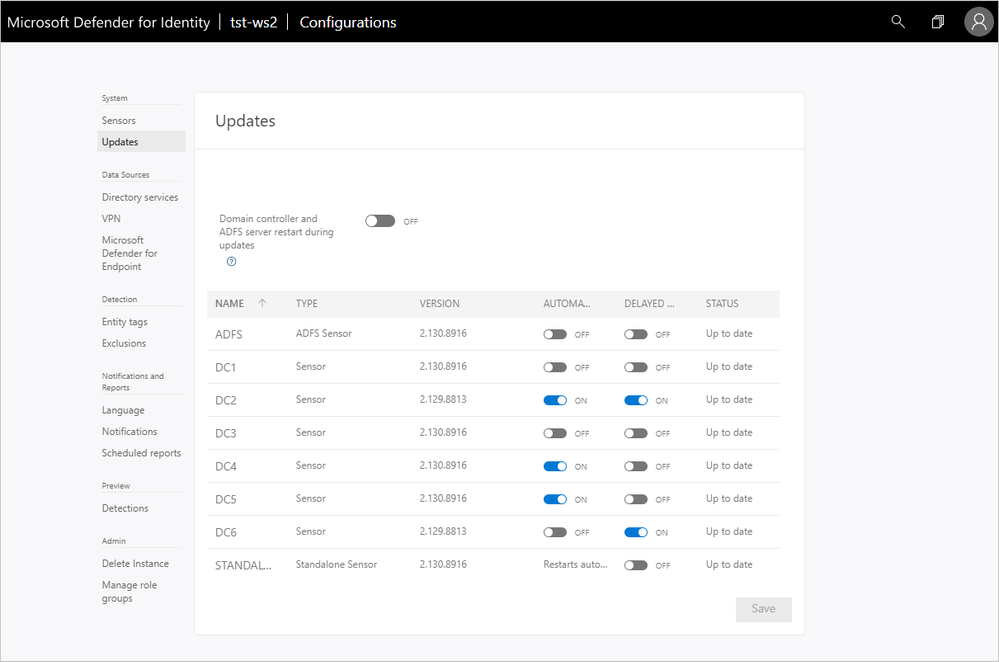
Task: Enable delayed update for DC1
Action: (x=636, y=367)
